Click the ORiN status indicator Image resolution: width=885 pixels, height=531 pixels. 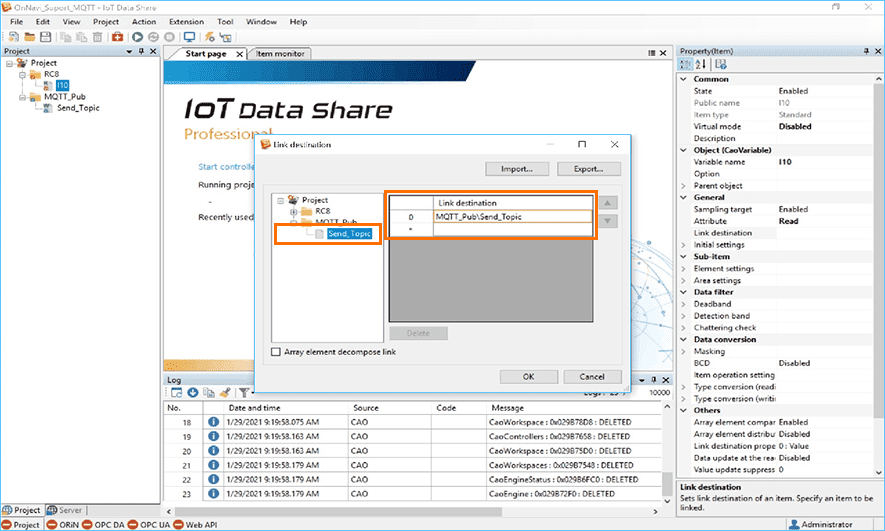click(x=63, y=525)
